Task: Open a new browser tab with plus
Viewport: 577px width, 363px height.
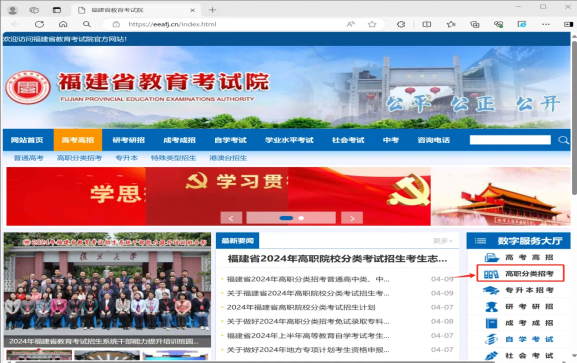Action: 212,10
